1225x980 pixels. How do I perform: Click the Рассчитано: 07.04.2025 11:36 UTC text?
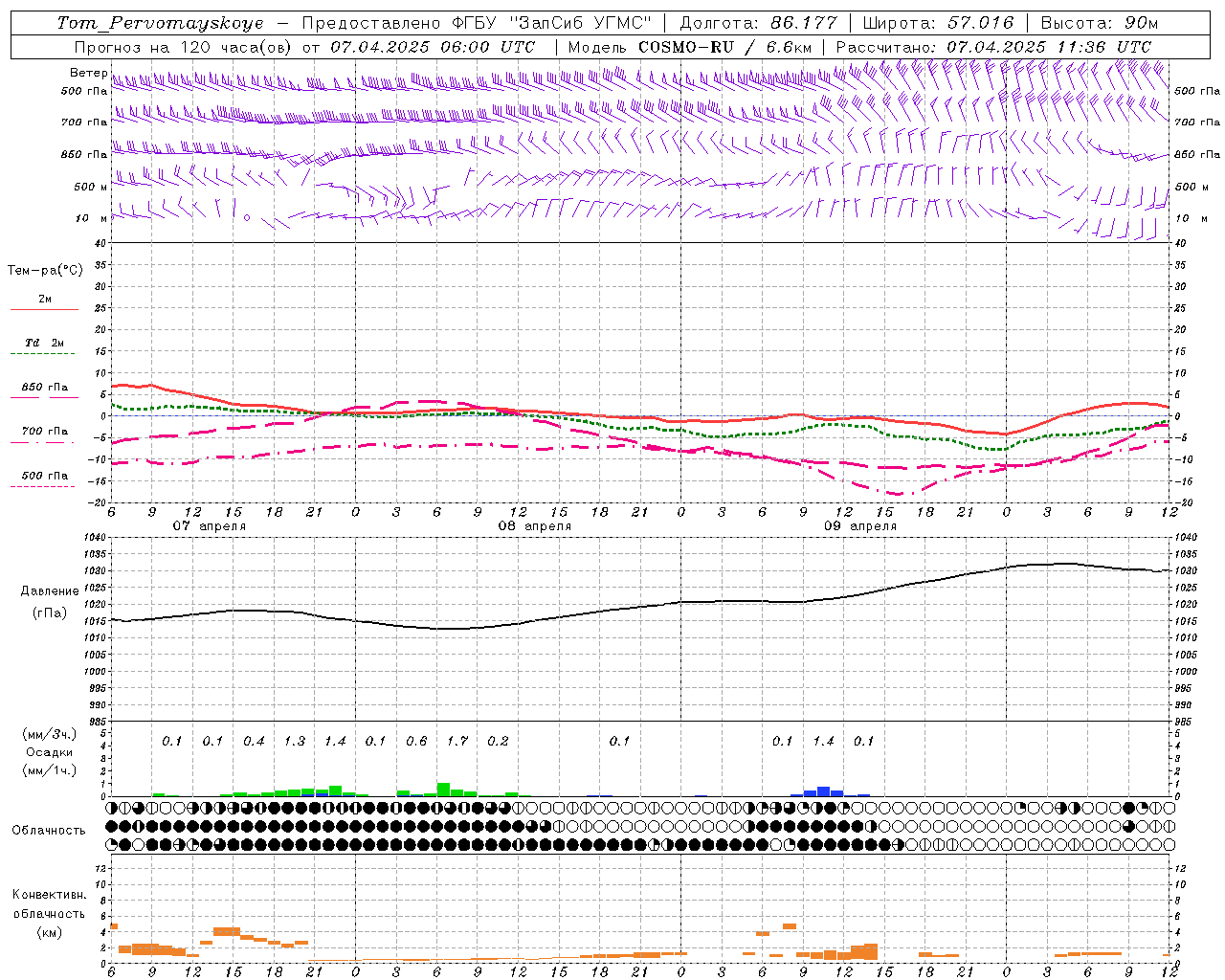click(x=993, y=47)
